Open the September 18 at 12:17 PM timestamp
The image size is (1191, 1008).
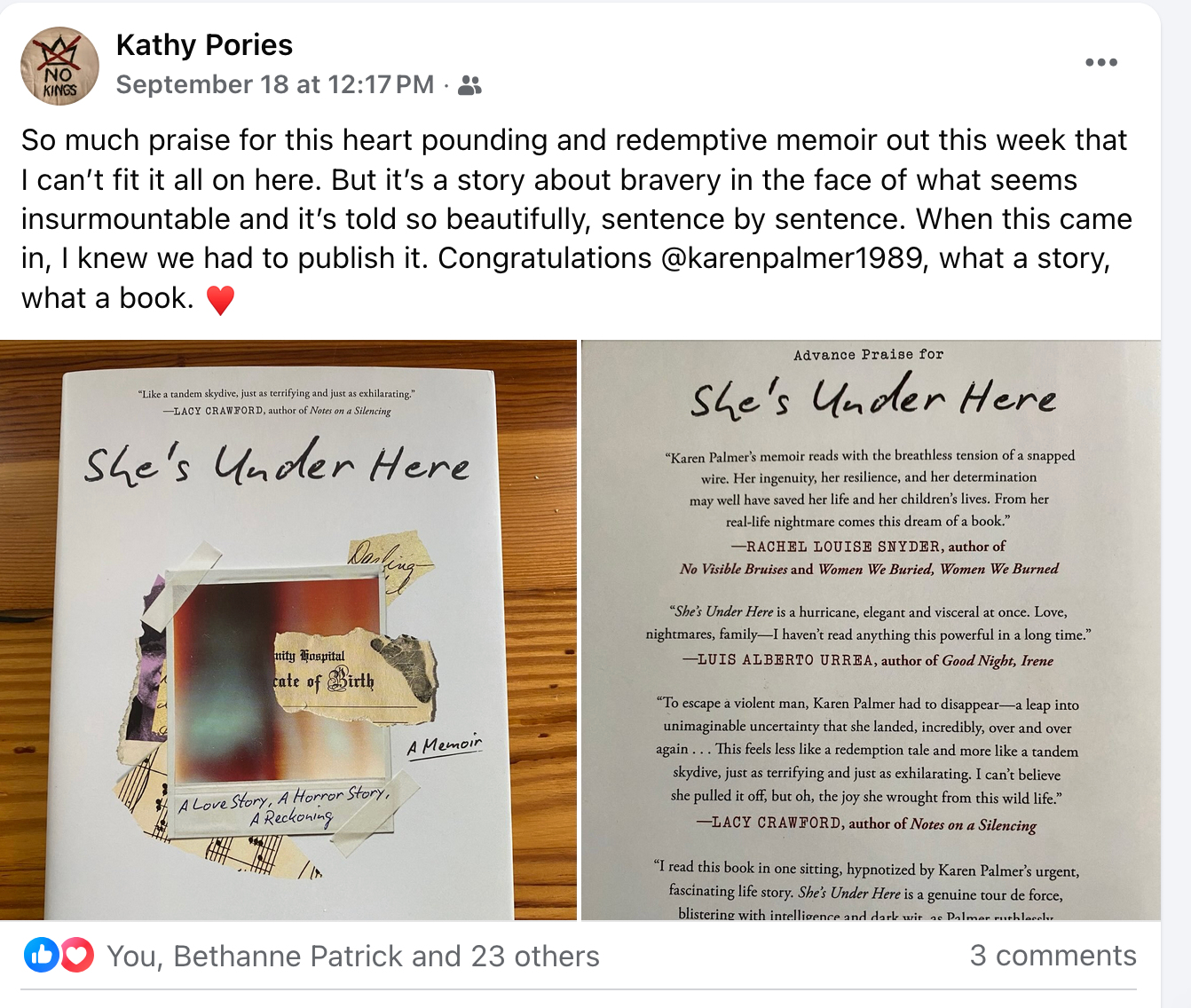pyautogui.click(x=274, y=84)
